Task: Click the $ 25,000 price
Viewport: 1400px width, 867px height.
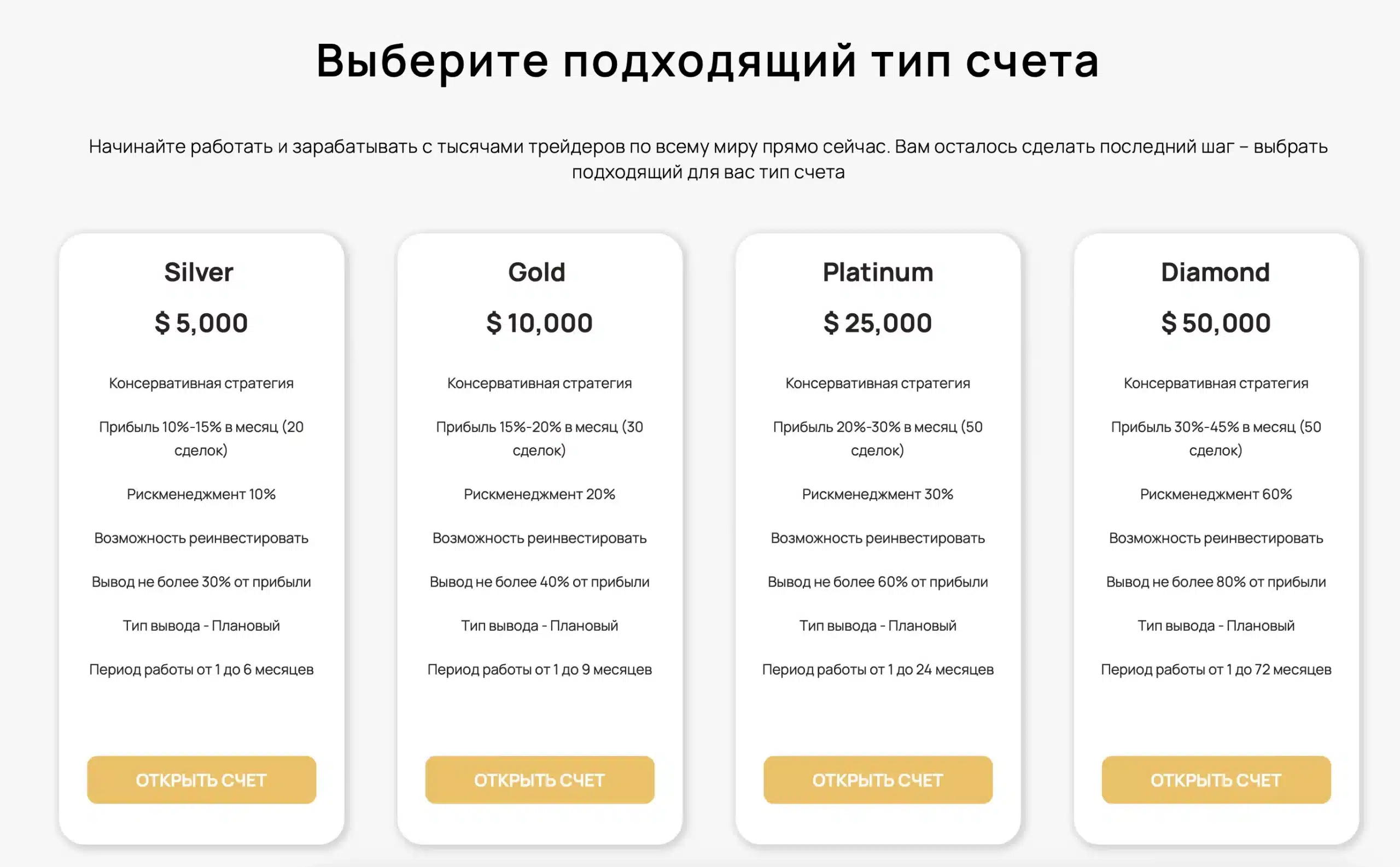Action: 878,323
